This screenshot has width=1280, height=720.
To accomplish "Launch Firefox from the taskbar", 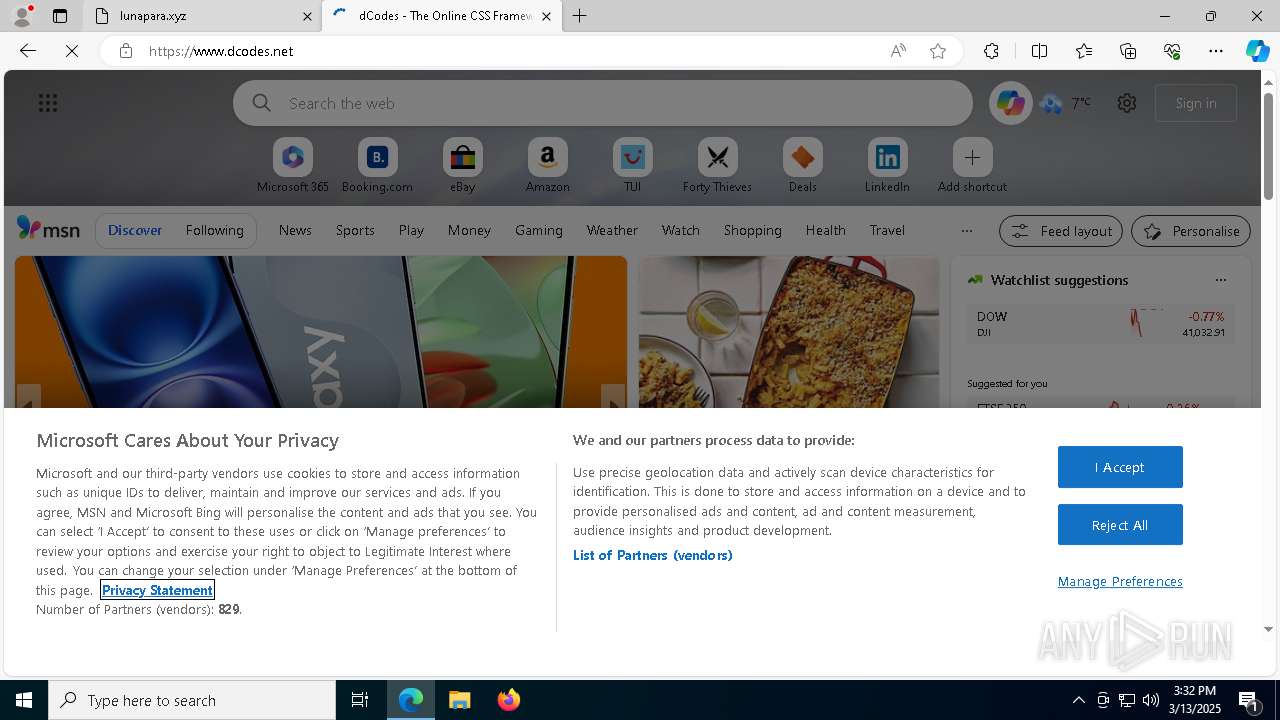I will coord(509,700).
